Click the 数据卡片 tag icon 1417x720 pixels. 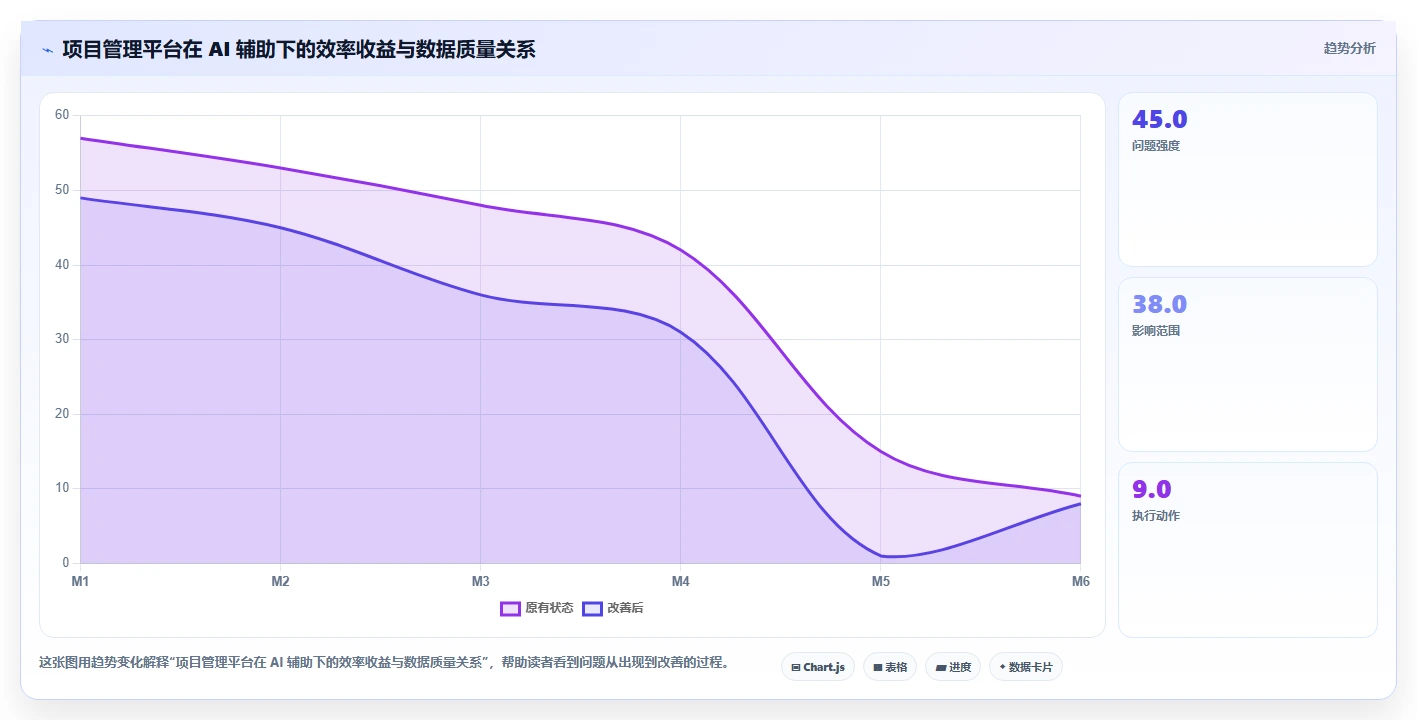pos(1002,667)
